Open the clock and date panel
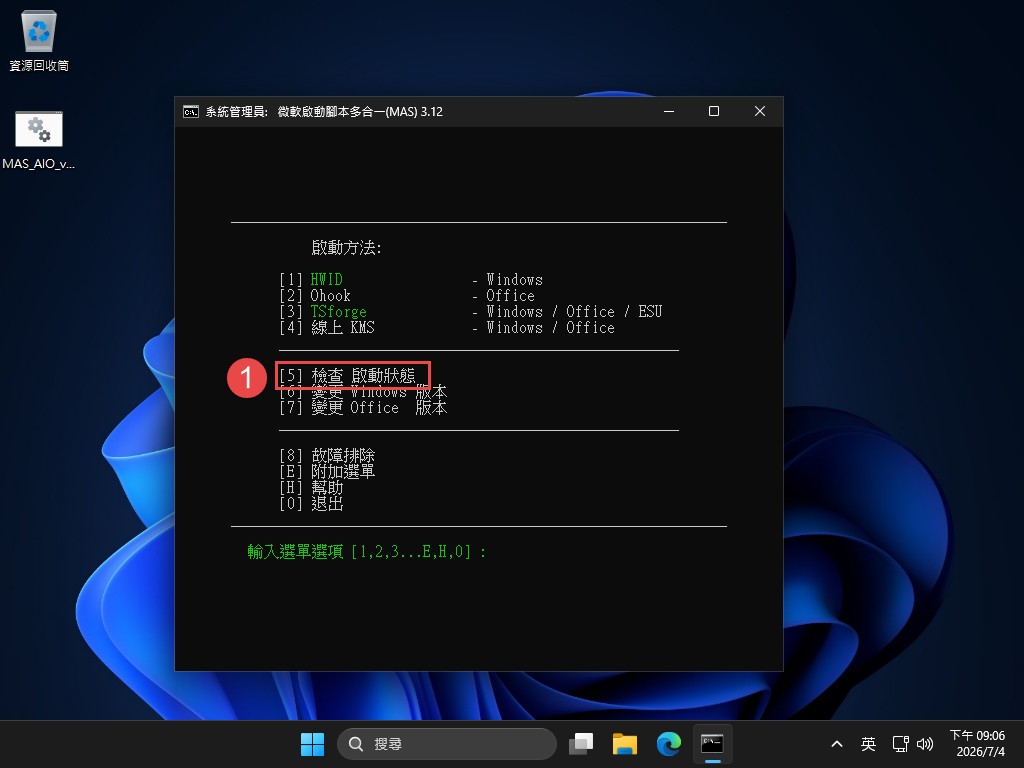Image resolution: width=1024 pixels, height=768 pixels. (978, 744)
